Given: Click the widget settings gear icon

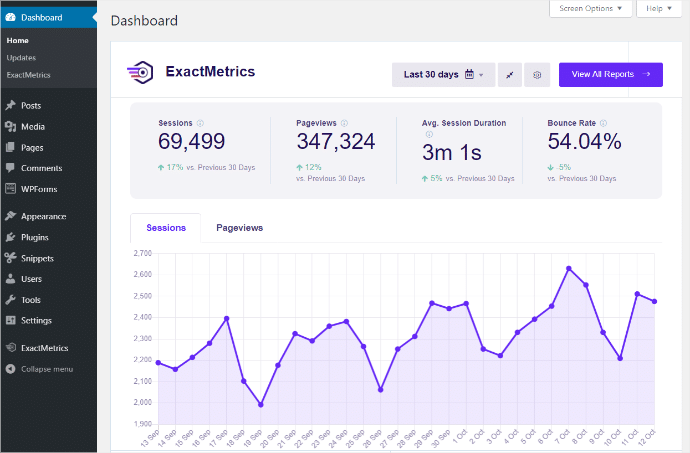Looking at the screenshot, I should click(x=537, y=75).
